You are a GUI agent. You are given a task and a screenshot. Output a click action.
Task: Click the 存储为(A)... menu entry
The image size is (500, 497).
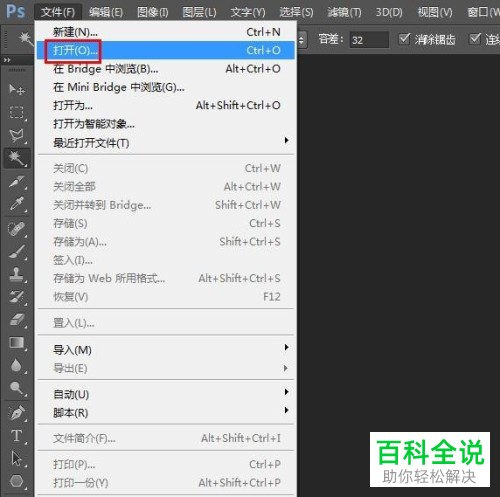click(166, 241)
